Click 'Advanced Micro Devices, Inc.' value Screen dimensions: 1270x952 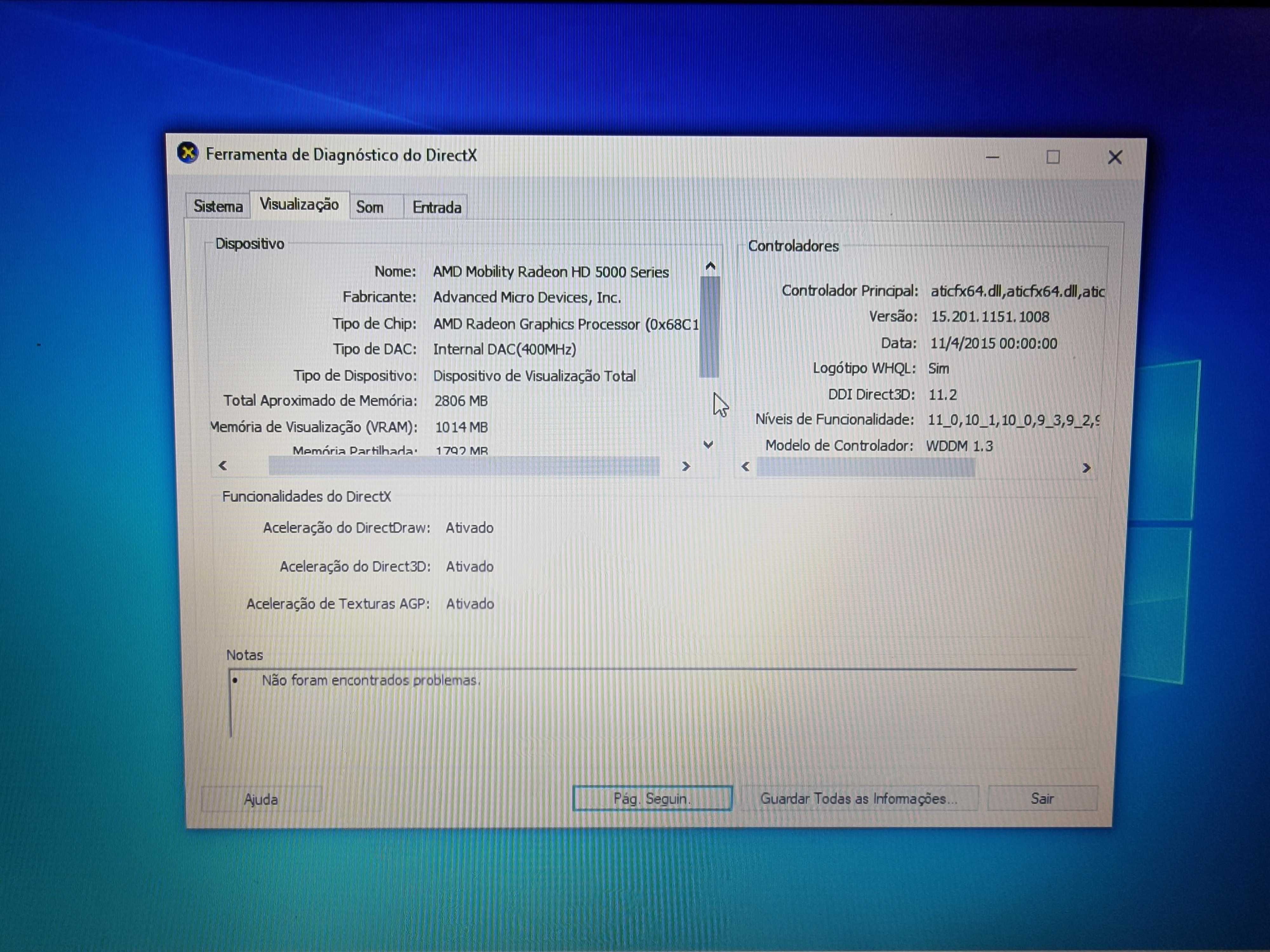click(x=527, y=297)
